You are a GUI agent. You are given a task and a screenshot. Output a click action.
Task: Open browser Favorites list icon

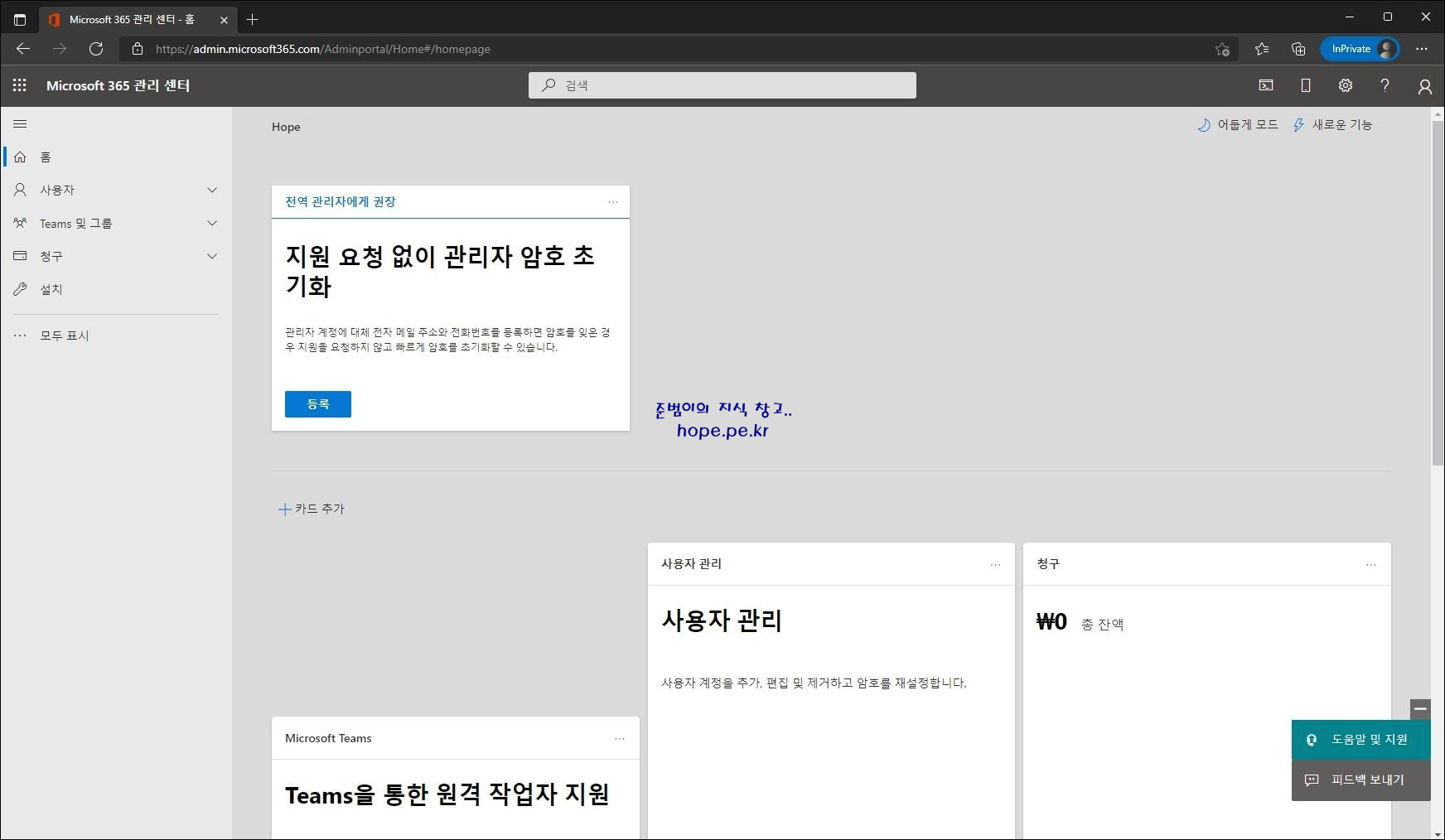point(1262,49)
